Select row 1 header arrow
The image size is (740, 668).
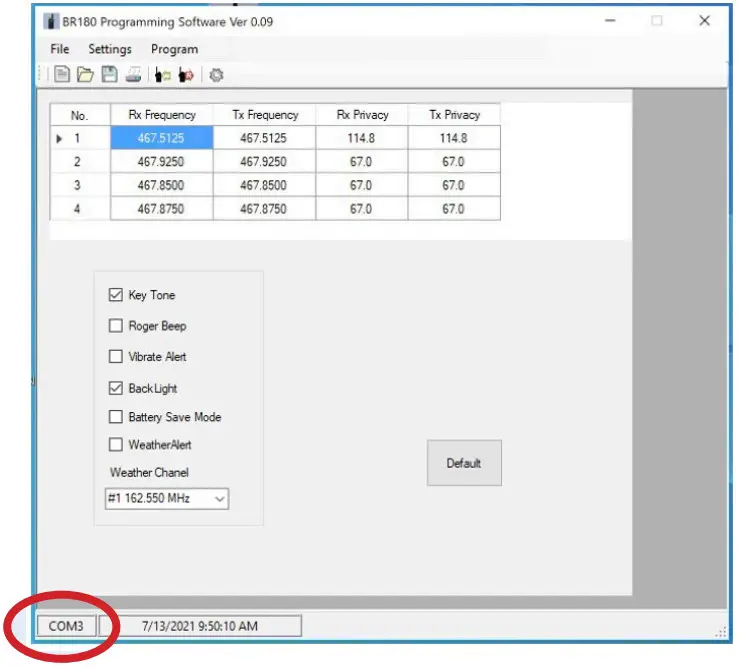[59, 138]
